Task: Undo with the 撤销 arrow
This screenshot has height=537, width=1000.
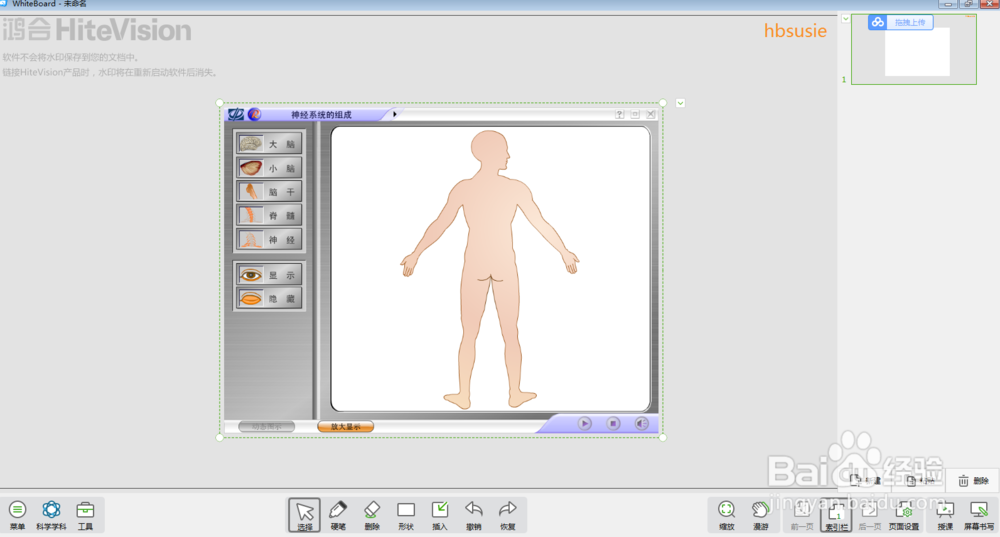Action: click(474, 515)
